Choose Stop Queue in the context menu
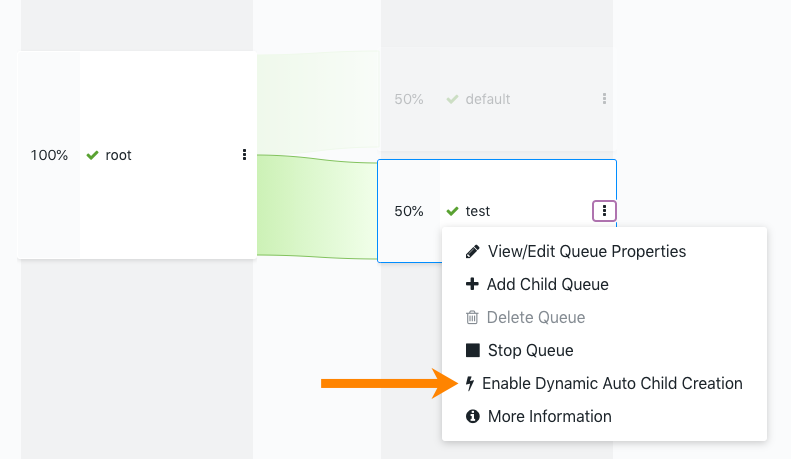The height and width of the screenshot is (459, 791). coord(531,350)
